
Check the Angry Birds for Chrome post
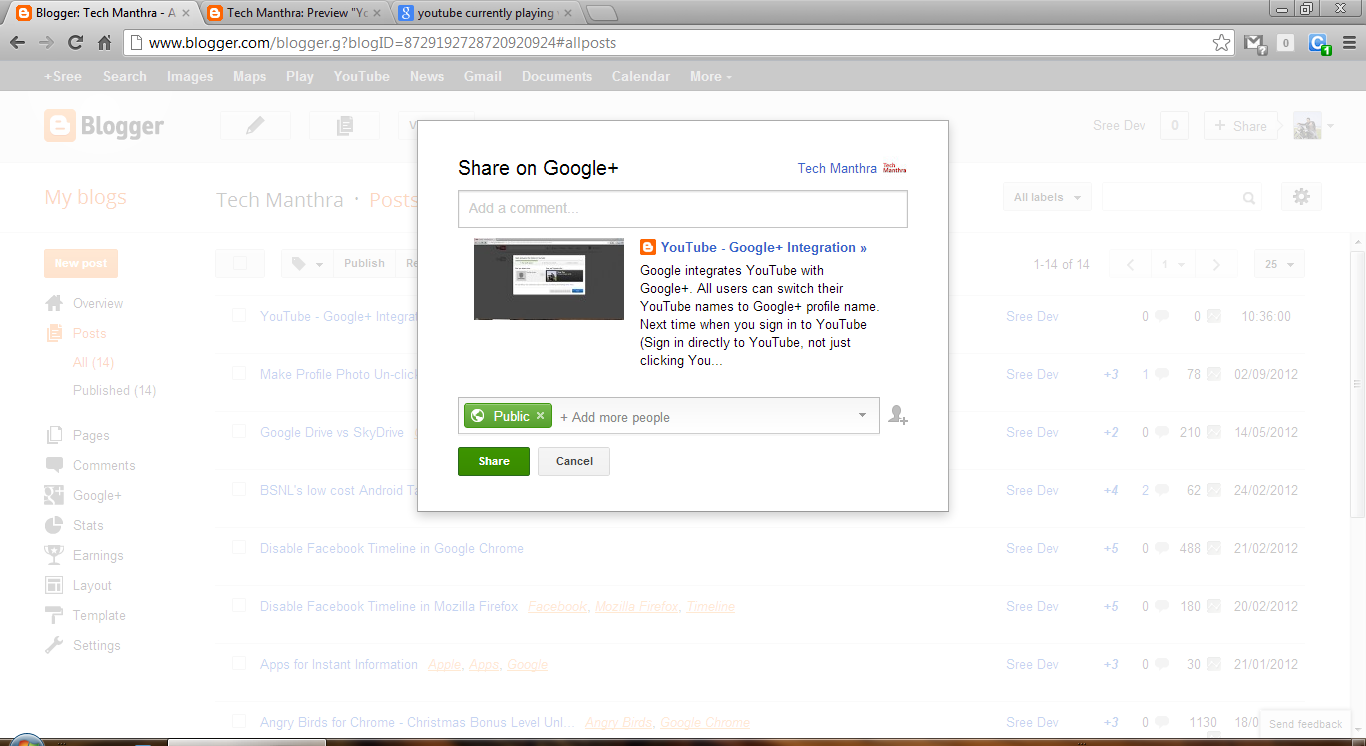239,721
